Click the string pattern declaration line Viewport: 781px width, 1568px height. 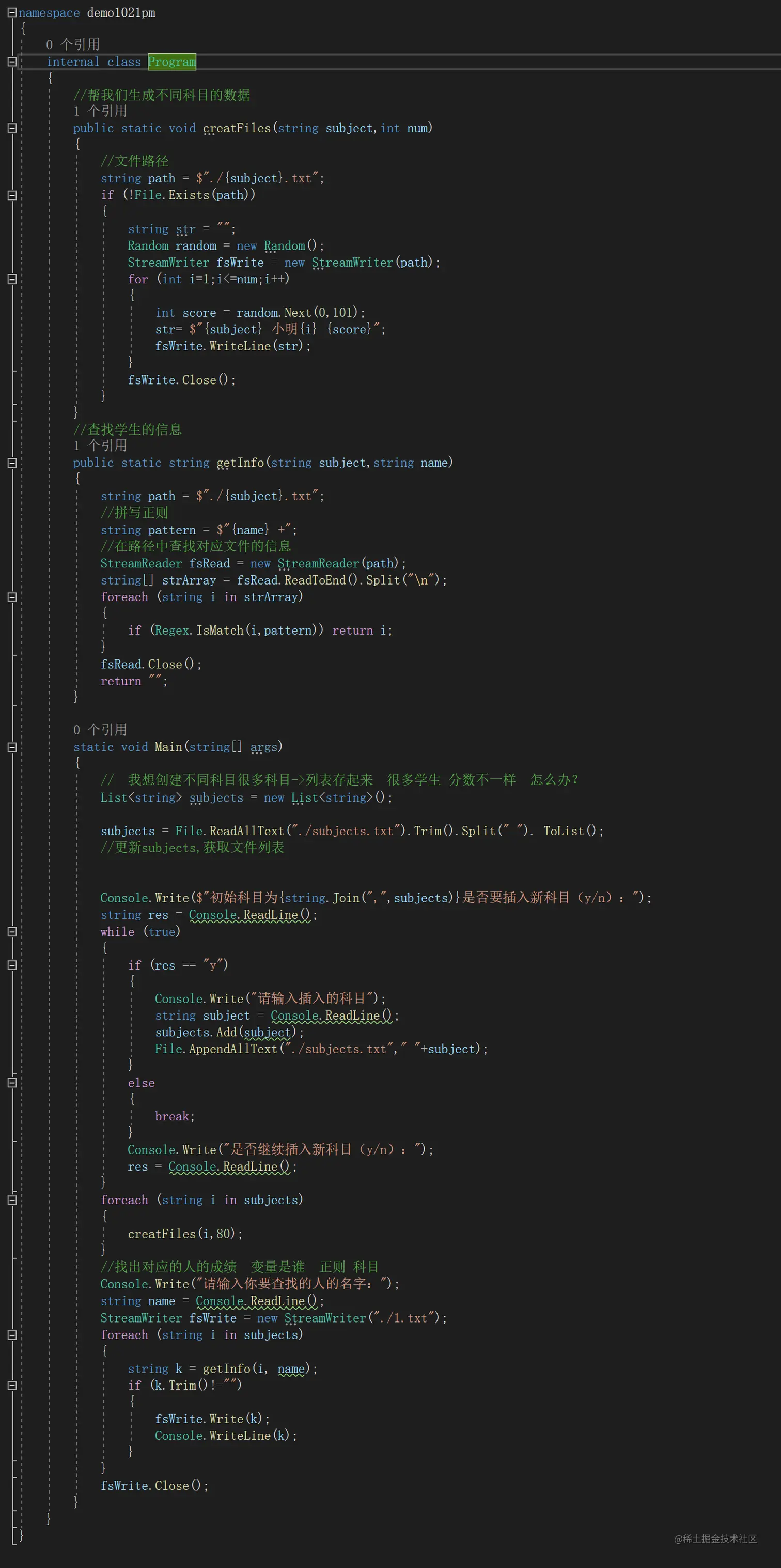(x=198, y=530)
